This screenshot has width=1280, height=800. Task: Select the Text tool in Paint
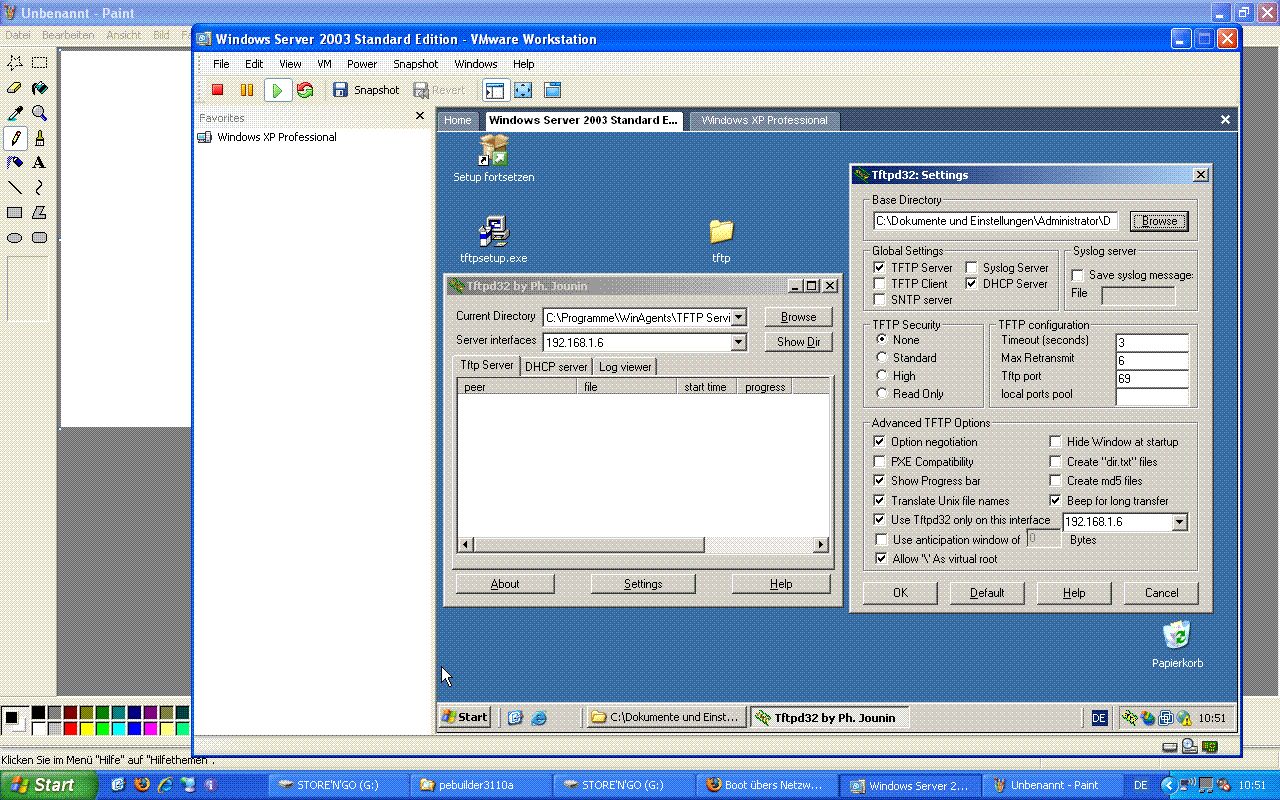tap(40, 162)
